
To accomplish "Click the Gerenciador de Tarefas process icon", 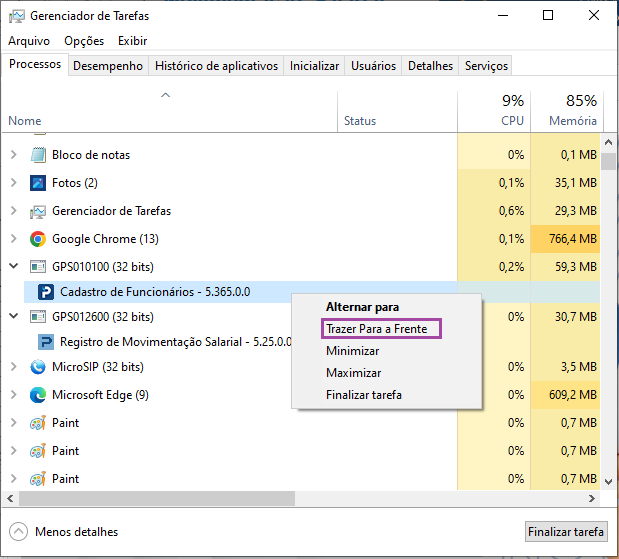I will coord(38,211).
